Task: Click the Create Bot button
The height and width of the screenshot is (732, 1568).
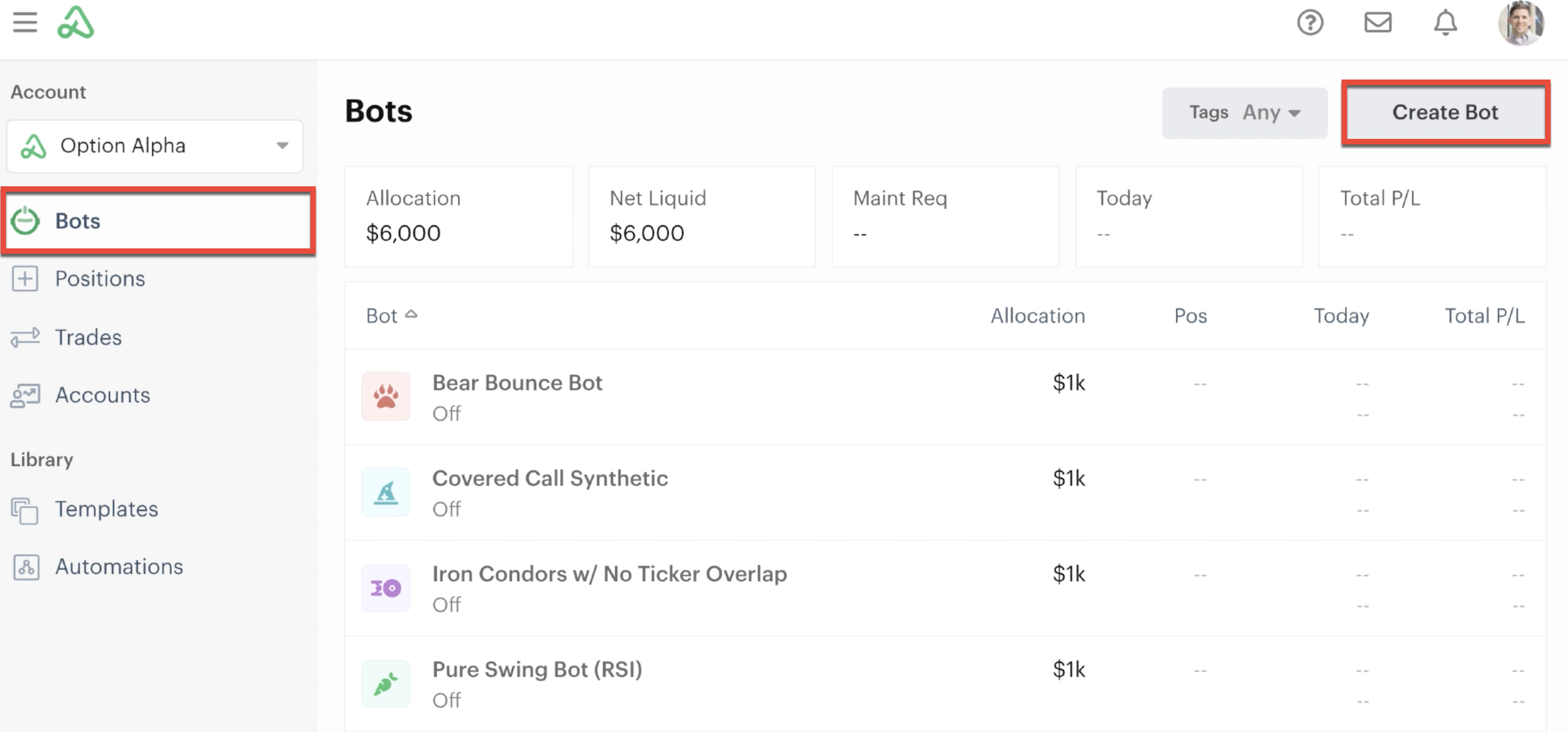Action: click(x=1445, y=113)
